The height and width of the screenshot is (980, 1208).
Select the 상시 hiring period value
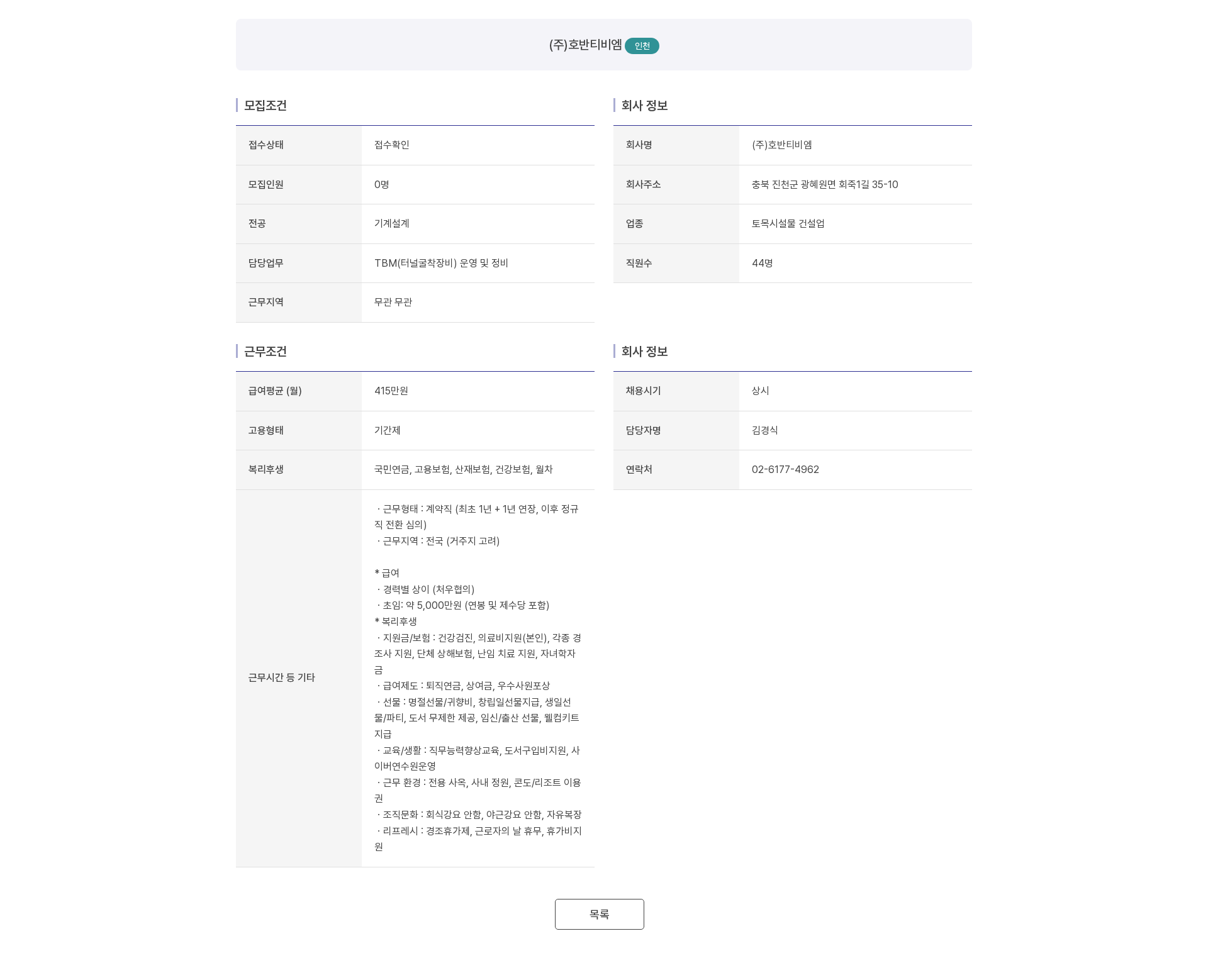(x=761, y=391)
